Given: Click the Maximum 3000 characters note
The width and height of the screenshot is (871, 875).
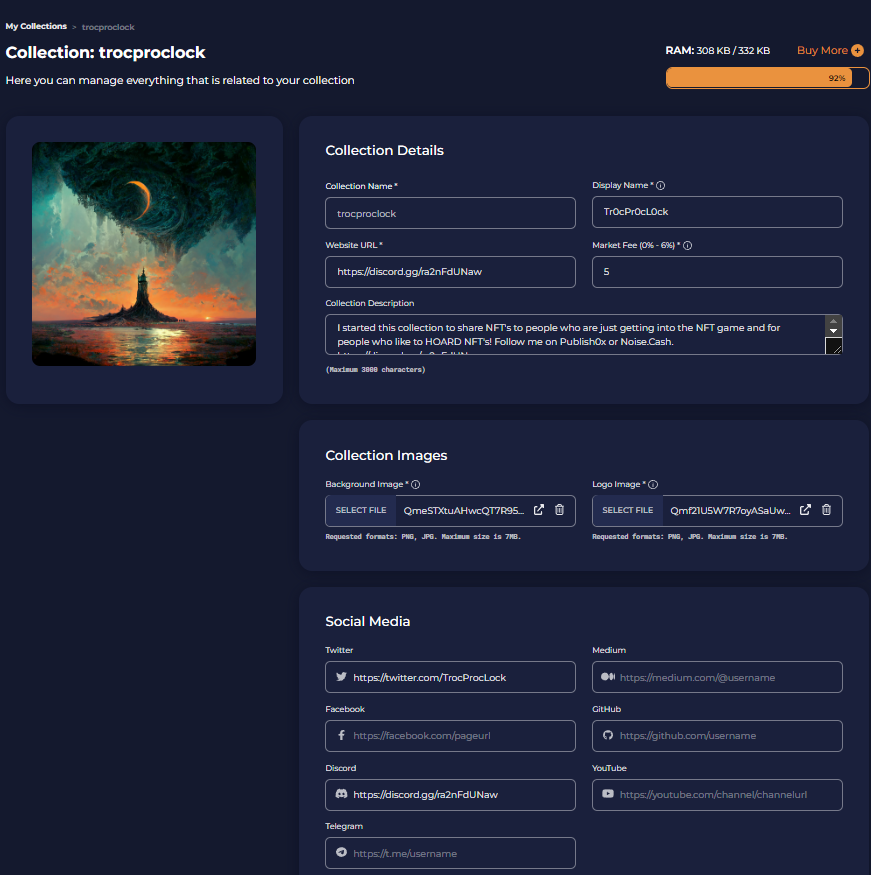Looking at the screenshot, I should [x=376, y=369].
